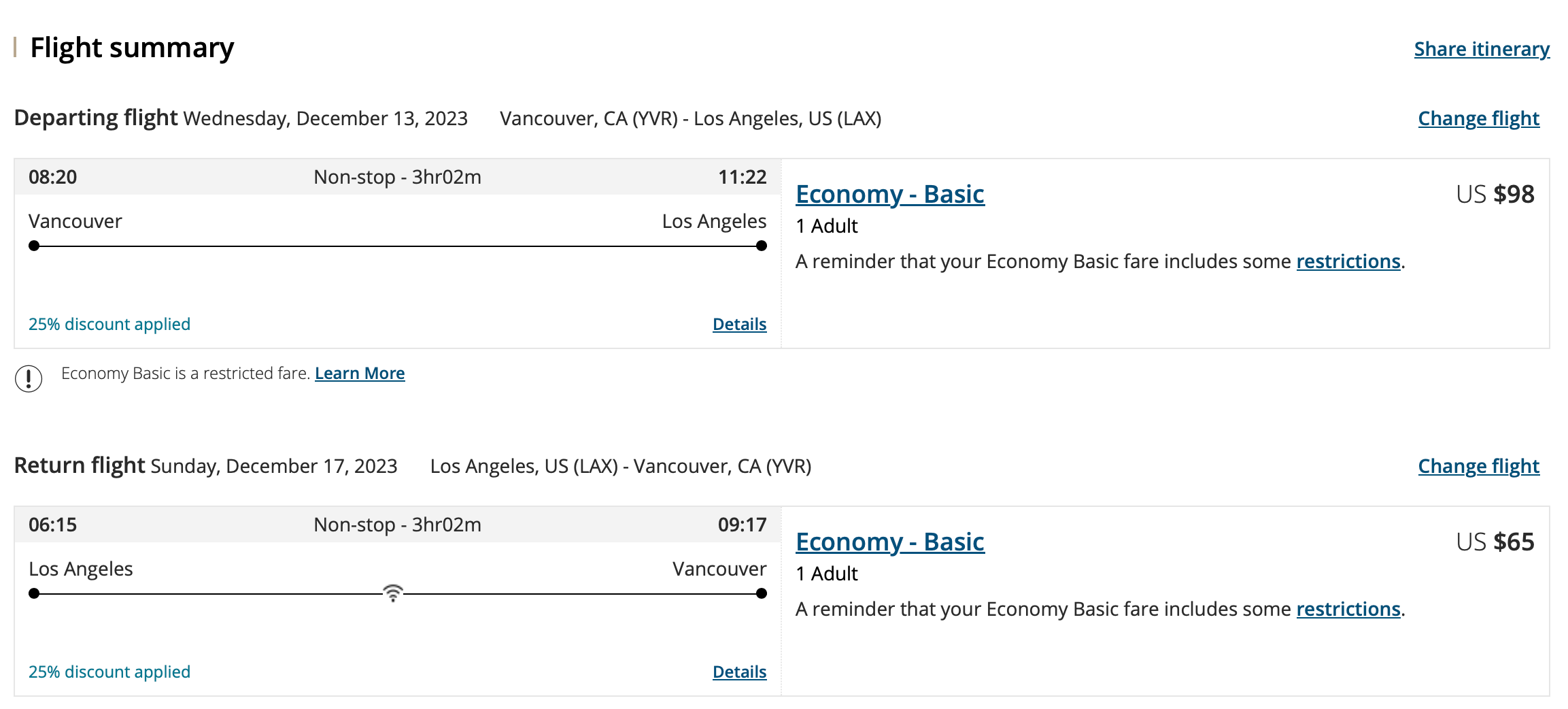Viewport: 1568px width, 709px height.
Task: Click Vancouver origin dot on departing route
Action: pos(34,246)
